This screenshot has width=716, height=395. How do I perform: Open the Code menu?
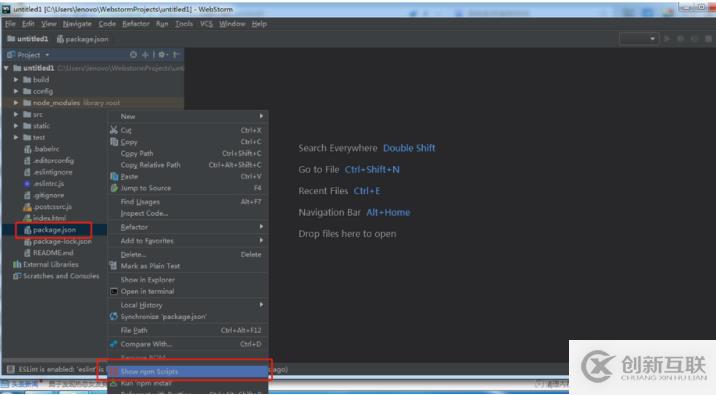107,24
